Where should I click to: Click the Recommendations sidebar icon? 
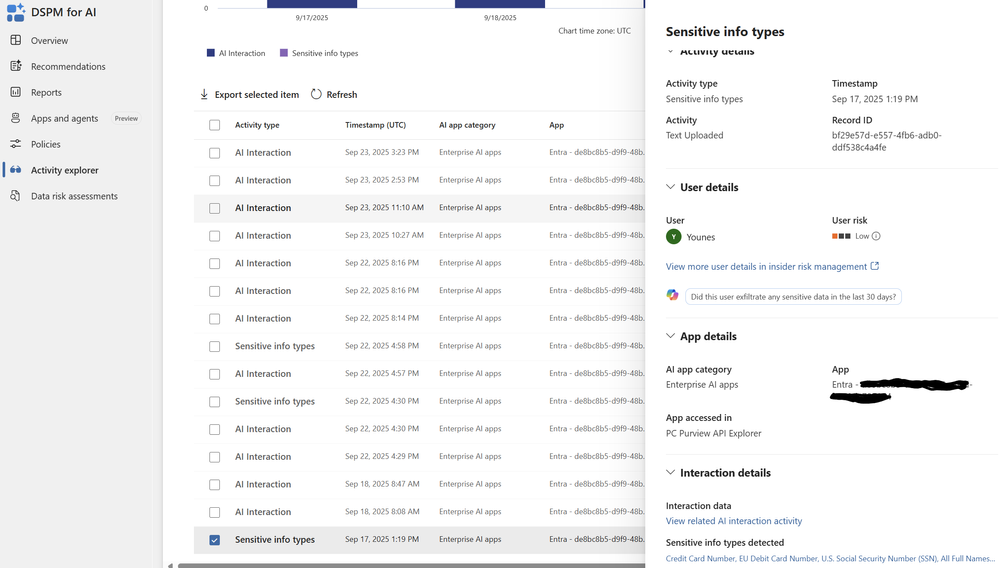point(15,66)
